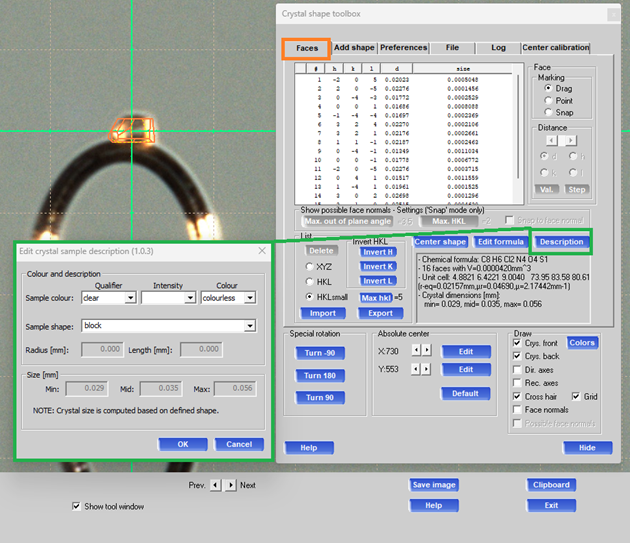This screenshot has height=543, width=630.
Task: Click the Prev. left arrow button
Action: [215, 485]
